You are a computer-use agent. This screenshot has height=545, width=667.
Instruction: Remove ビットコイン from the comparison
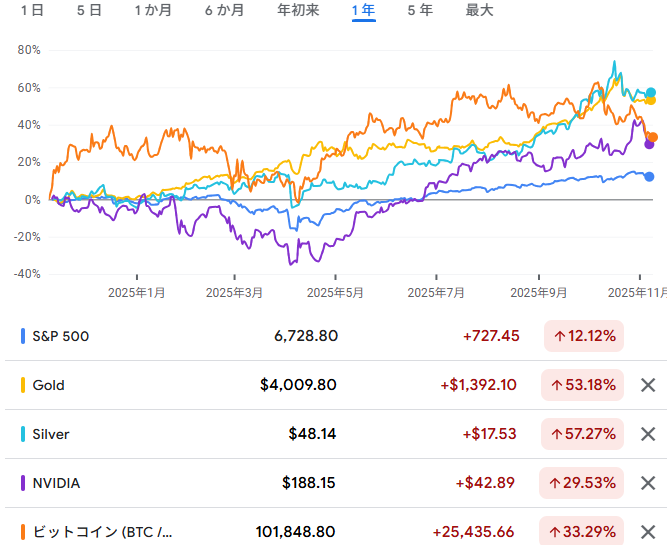pos(648,532)
